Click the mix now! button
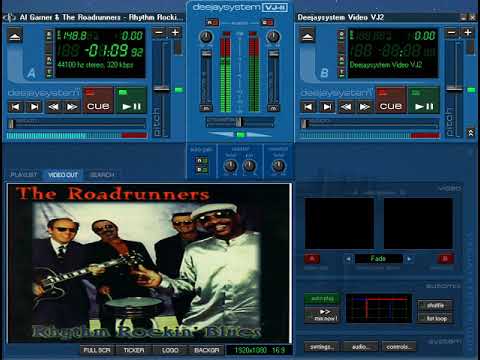480x360 pixels. click(322, 315)
